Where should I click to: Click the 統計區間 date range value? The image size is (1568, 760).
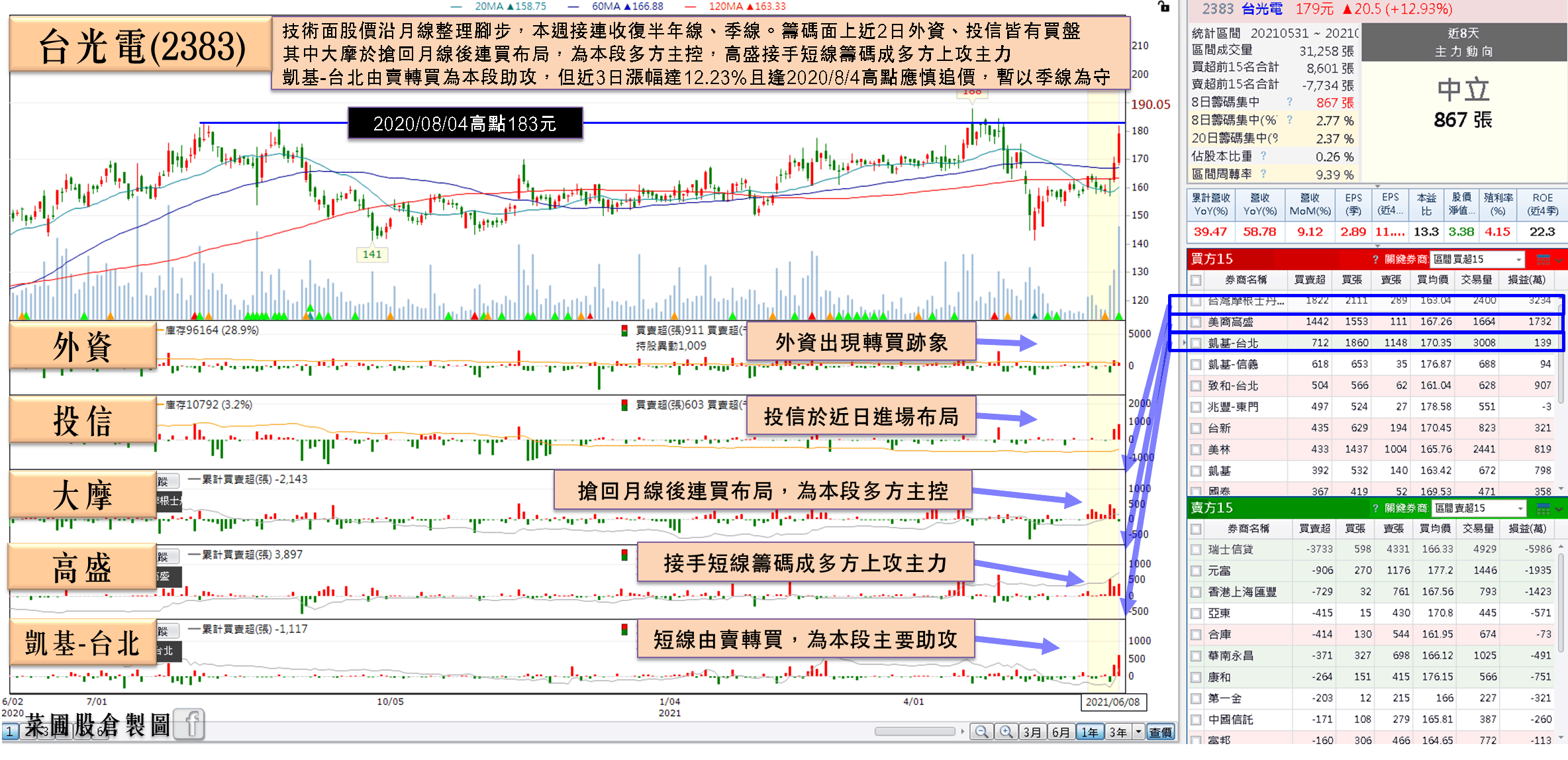pos(1304,33)
